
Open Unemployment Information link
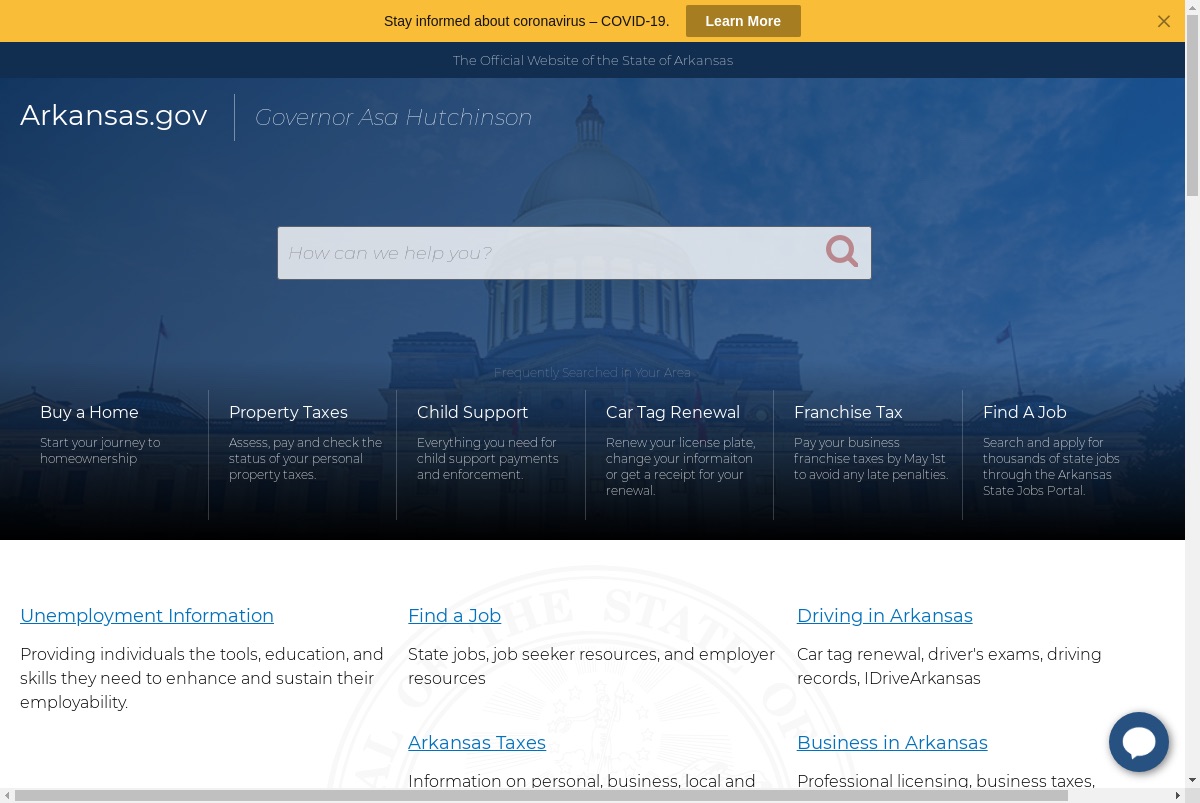coord(147,616)
